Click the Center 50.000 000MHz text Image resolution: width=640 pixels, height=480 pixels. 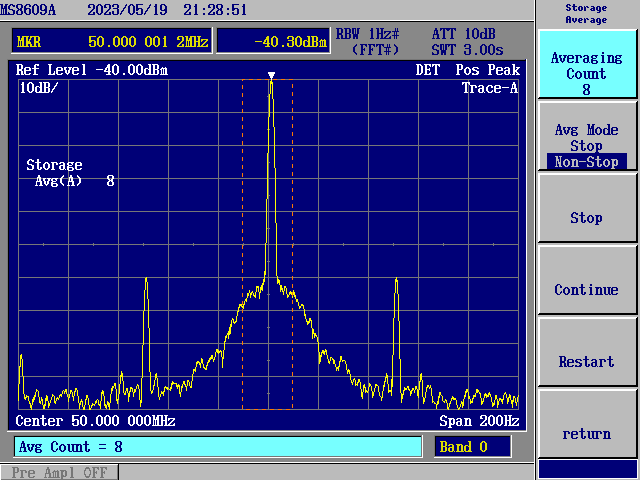[x=96, y=421]
